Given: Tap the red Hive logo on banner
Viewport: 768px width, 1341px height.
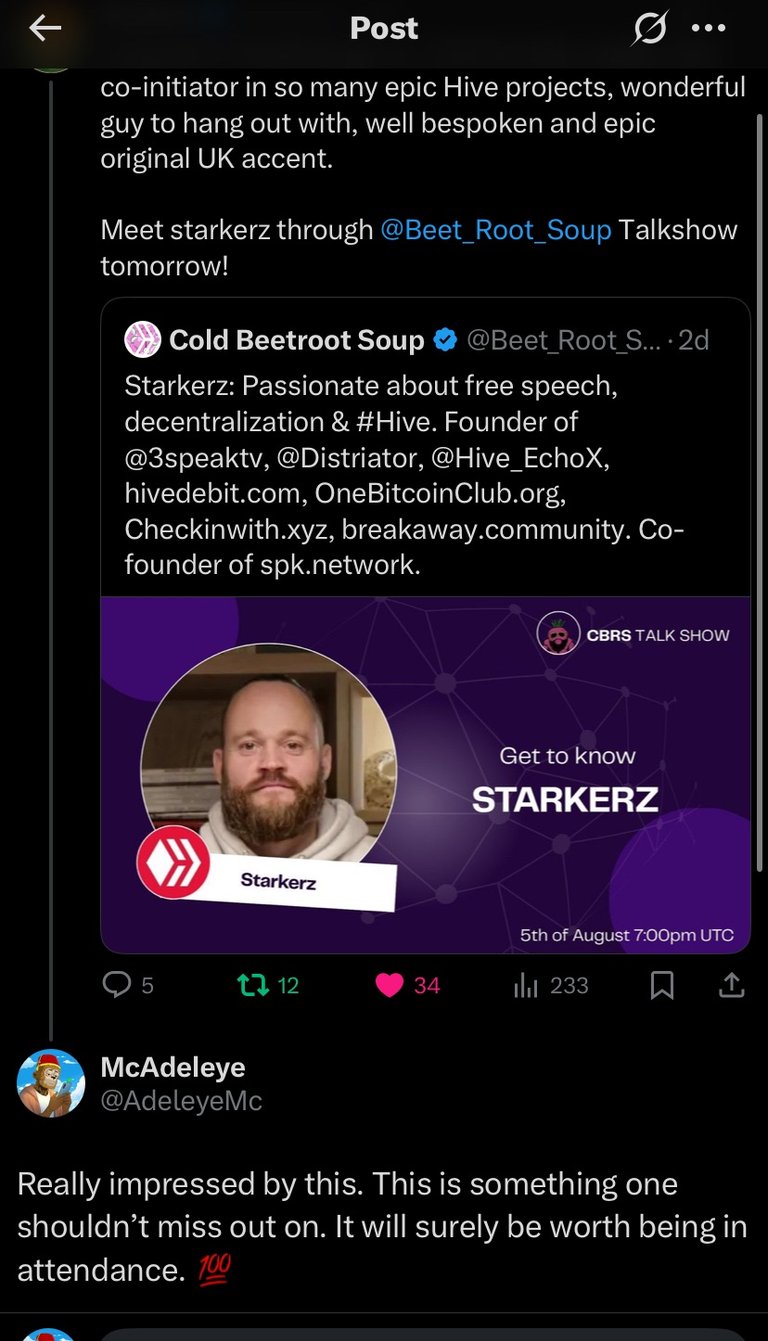Looking at the screenshot, I should click(x=174, y=862).
